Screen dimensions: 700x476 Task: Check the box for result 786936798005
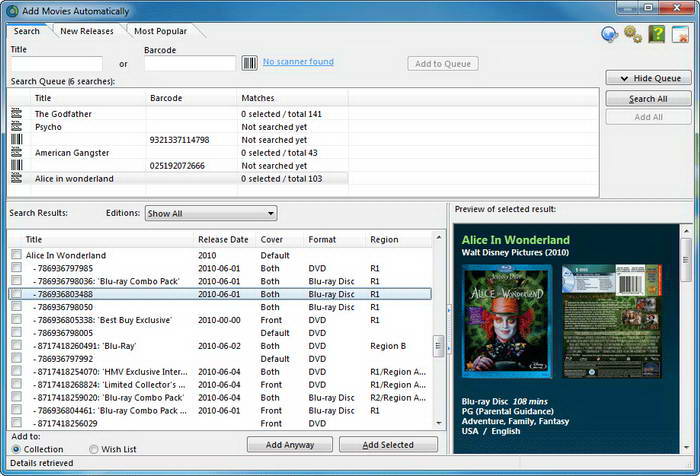pyautogui.click(x=17, y=332)
